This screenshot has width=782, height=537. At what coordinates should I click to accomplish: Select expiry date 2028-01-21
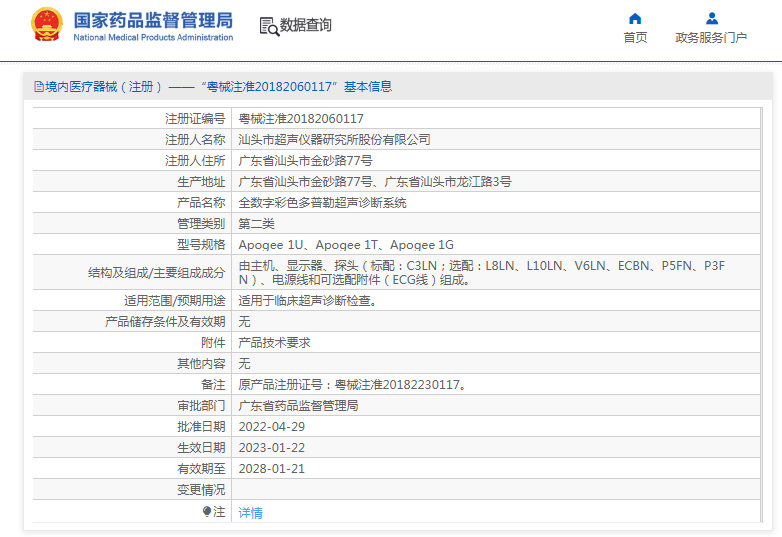(271, 469)
